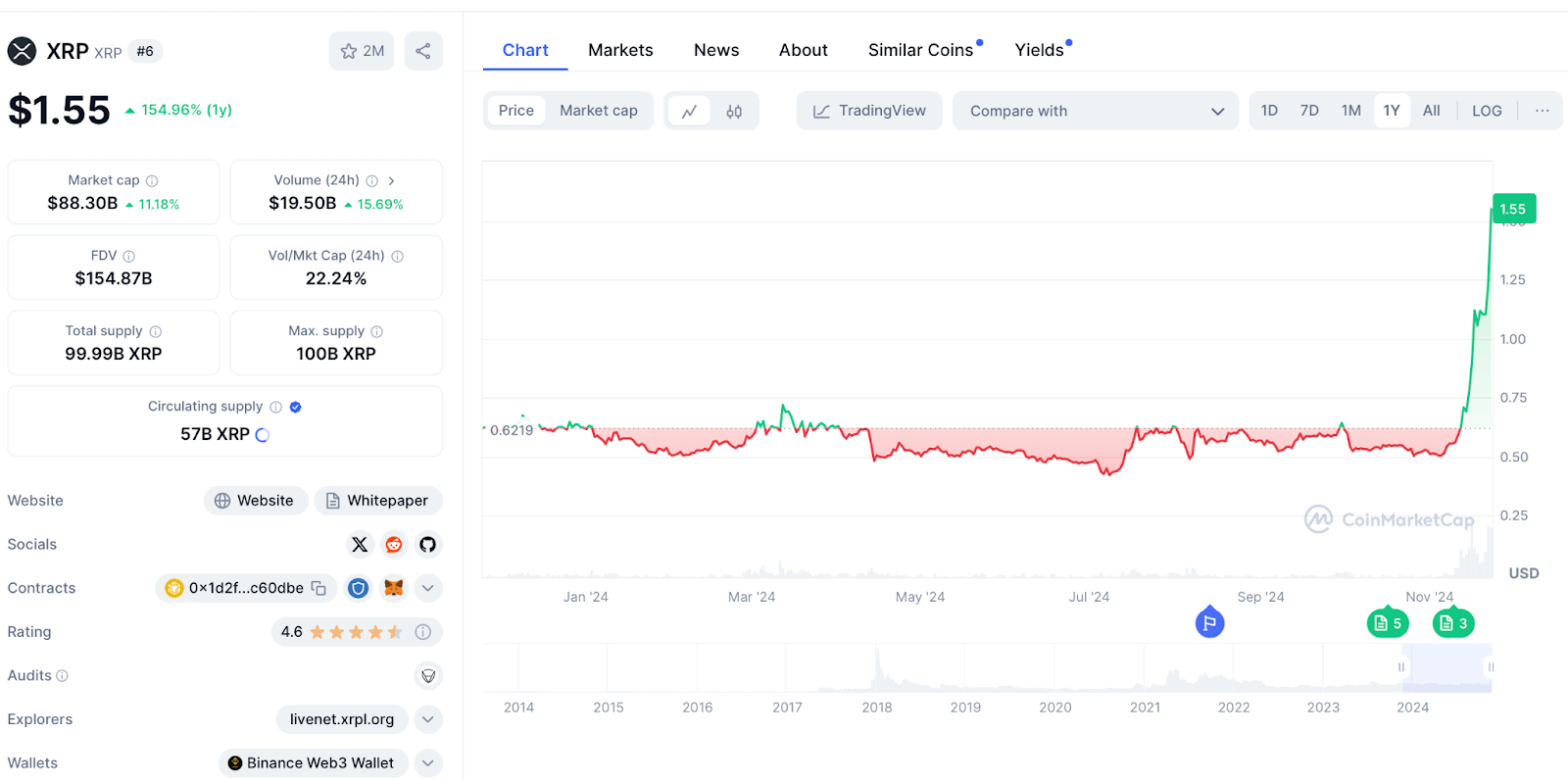Switch chart to Price view

click(516, 111)
